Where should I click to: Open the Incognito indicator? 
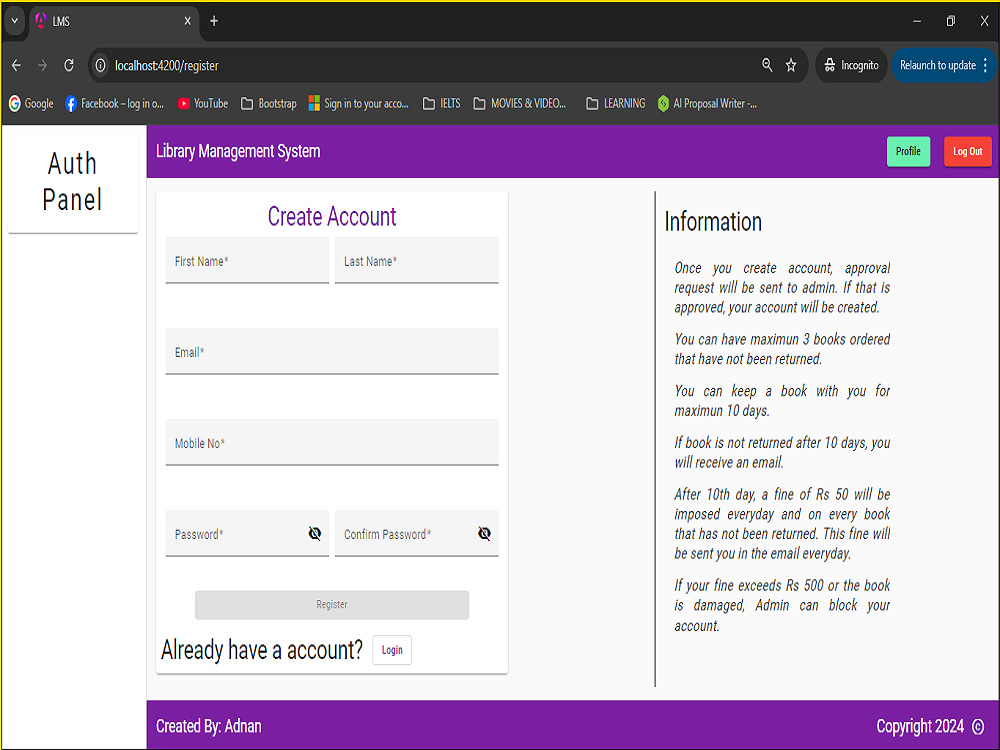[x=851, y=65]
